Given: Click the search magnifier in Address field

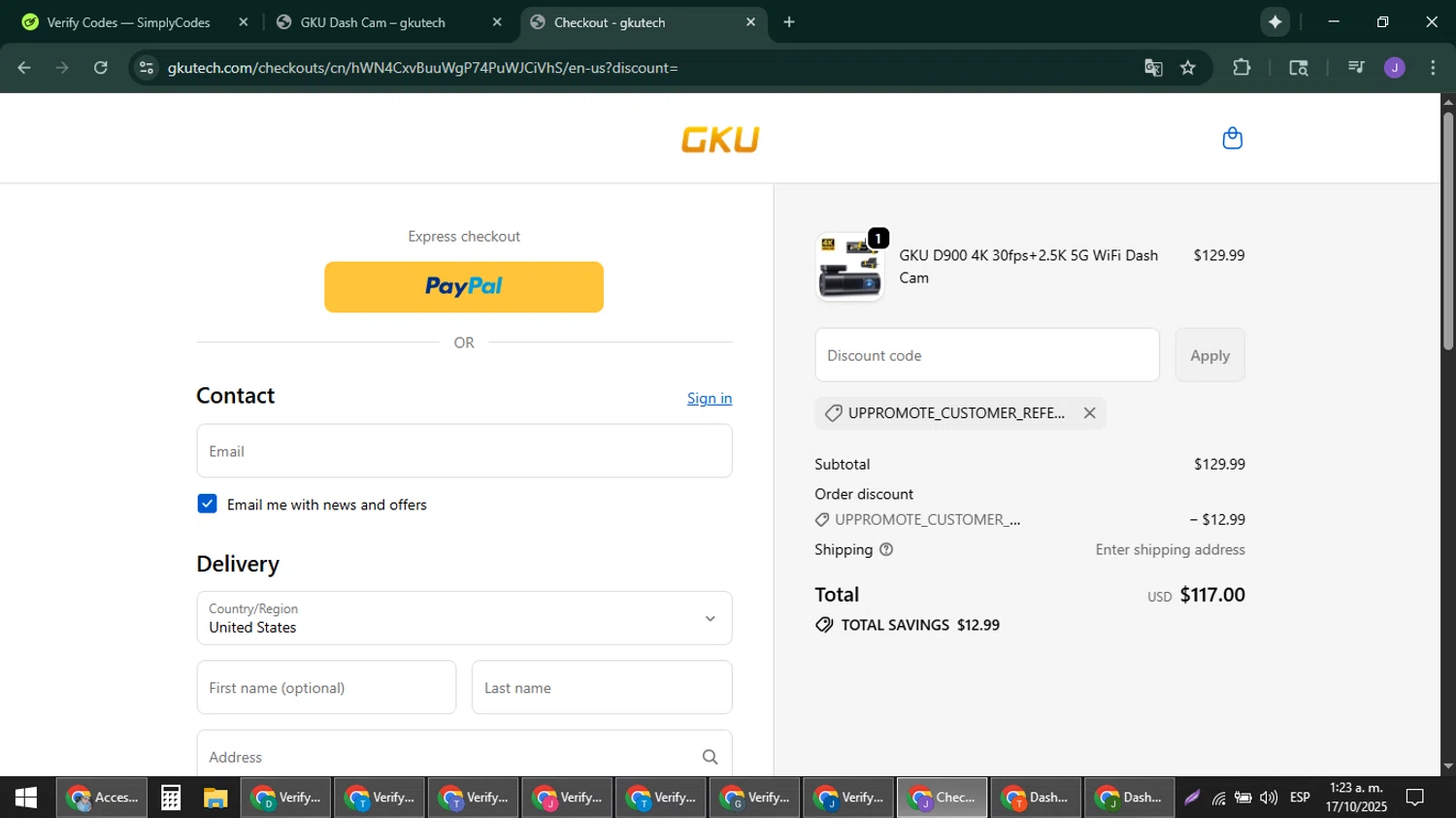Looking at the screenshot, I should coord(710,757).
